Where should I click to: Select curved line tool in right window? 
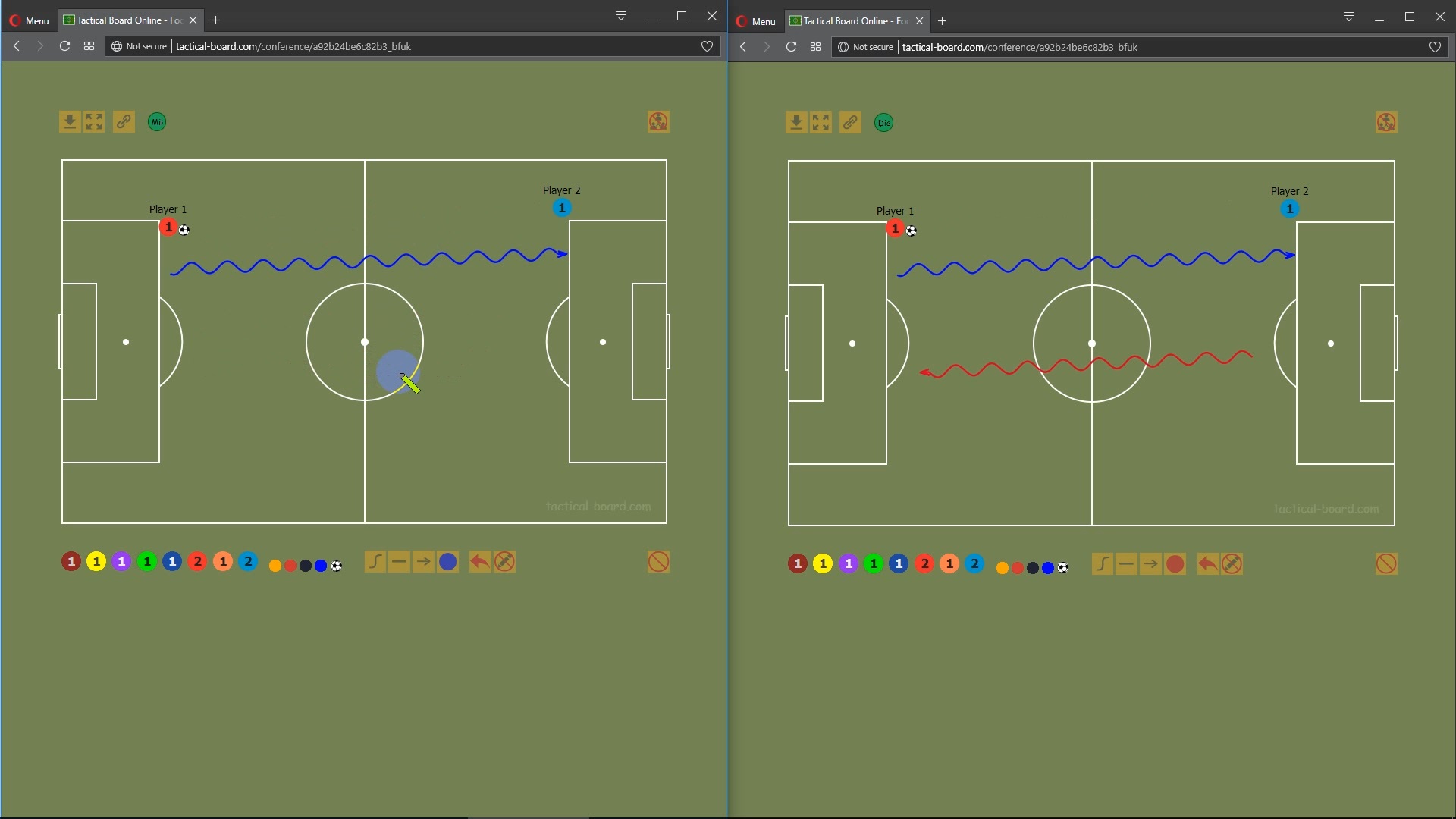pos(1103,564)
